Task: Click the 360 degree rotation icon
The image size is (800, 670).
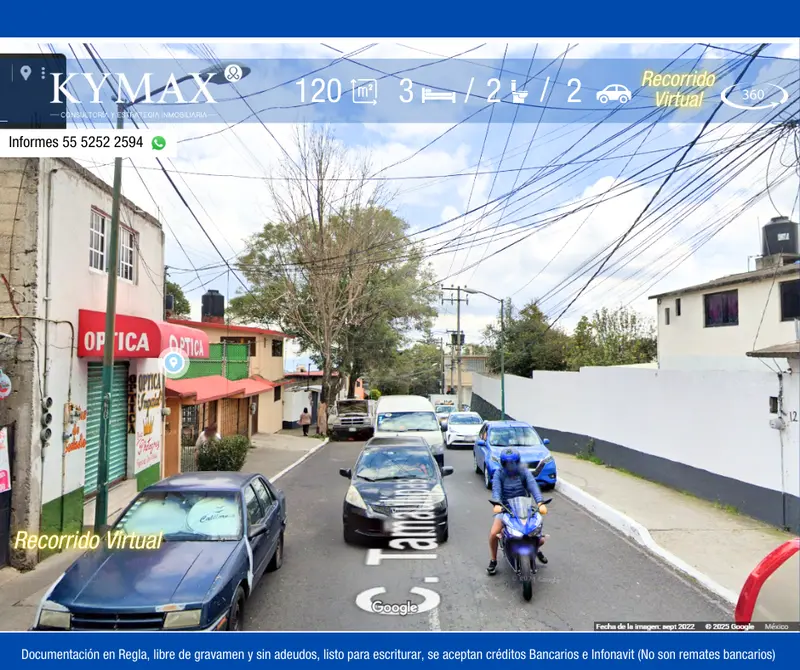Action: pos(754,95)
